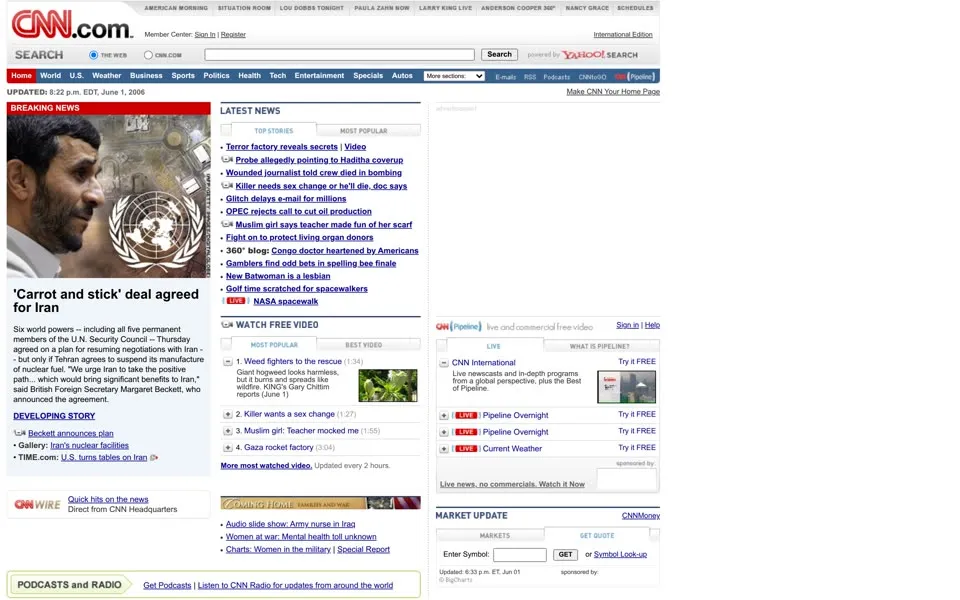Expand the first Pipeline Overnight item
The image size is (960, 600).
click(444, 416)
